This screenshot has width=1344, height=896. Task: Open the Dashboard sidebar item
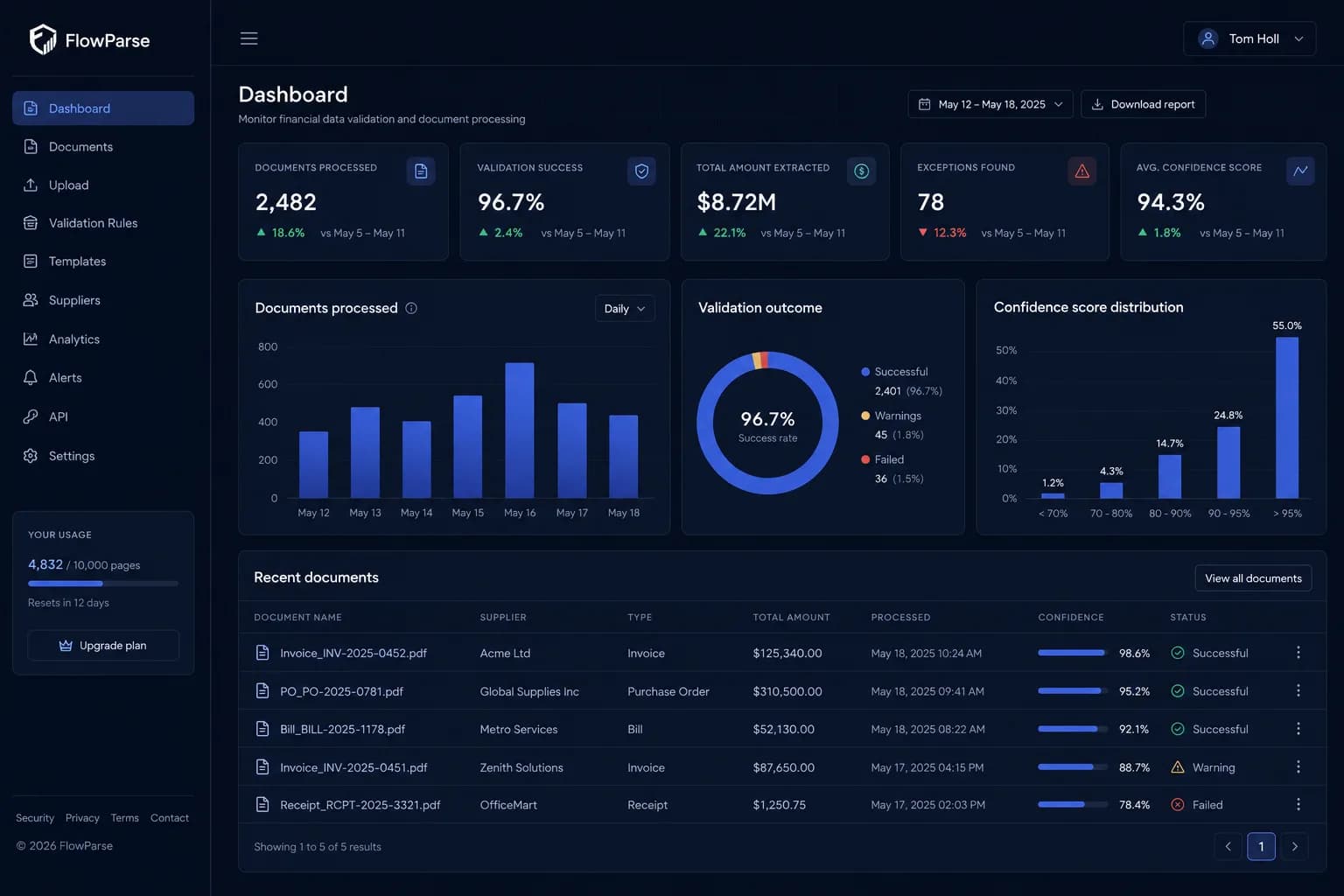point(103,108)
